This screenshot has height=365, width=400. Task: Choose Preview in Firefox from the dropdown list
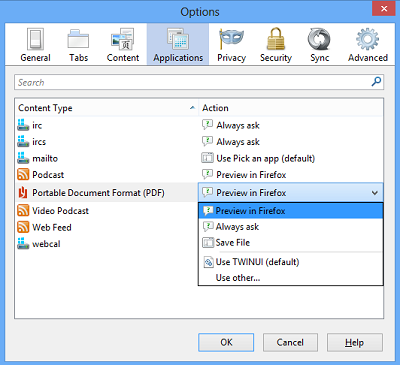click(291, 211)
